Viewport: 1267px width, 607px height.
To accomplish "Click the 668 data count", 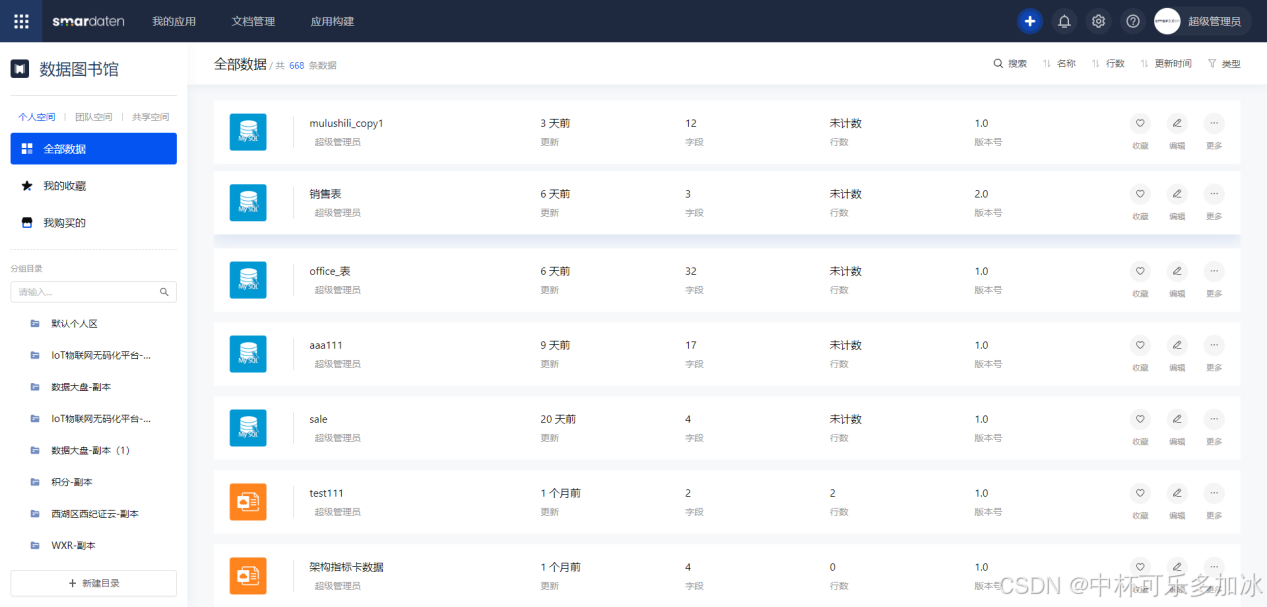I will pyautogui.click(x=297, y=65).
